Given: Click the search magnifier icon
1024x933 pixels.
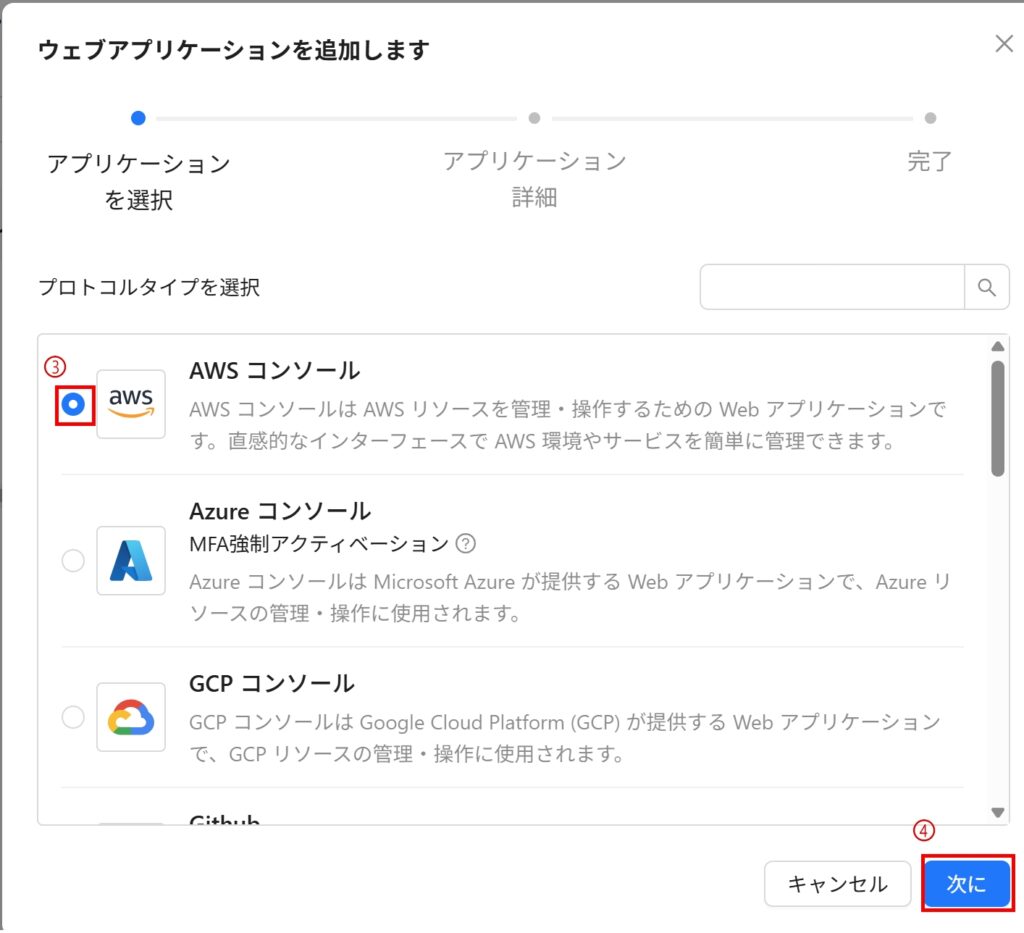Looking at the screenshot, I should 986,288.
